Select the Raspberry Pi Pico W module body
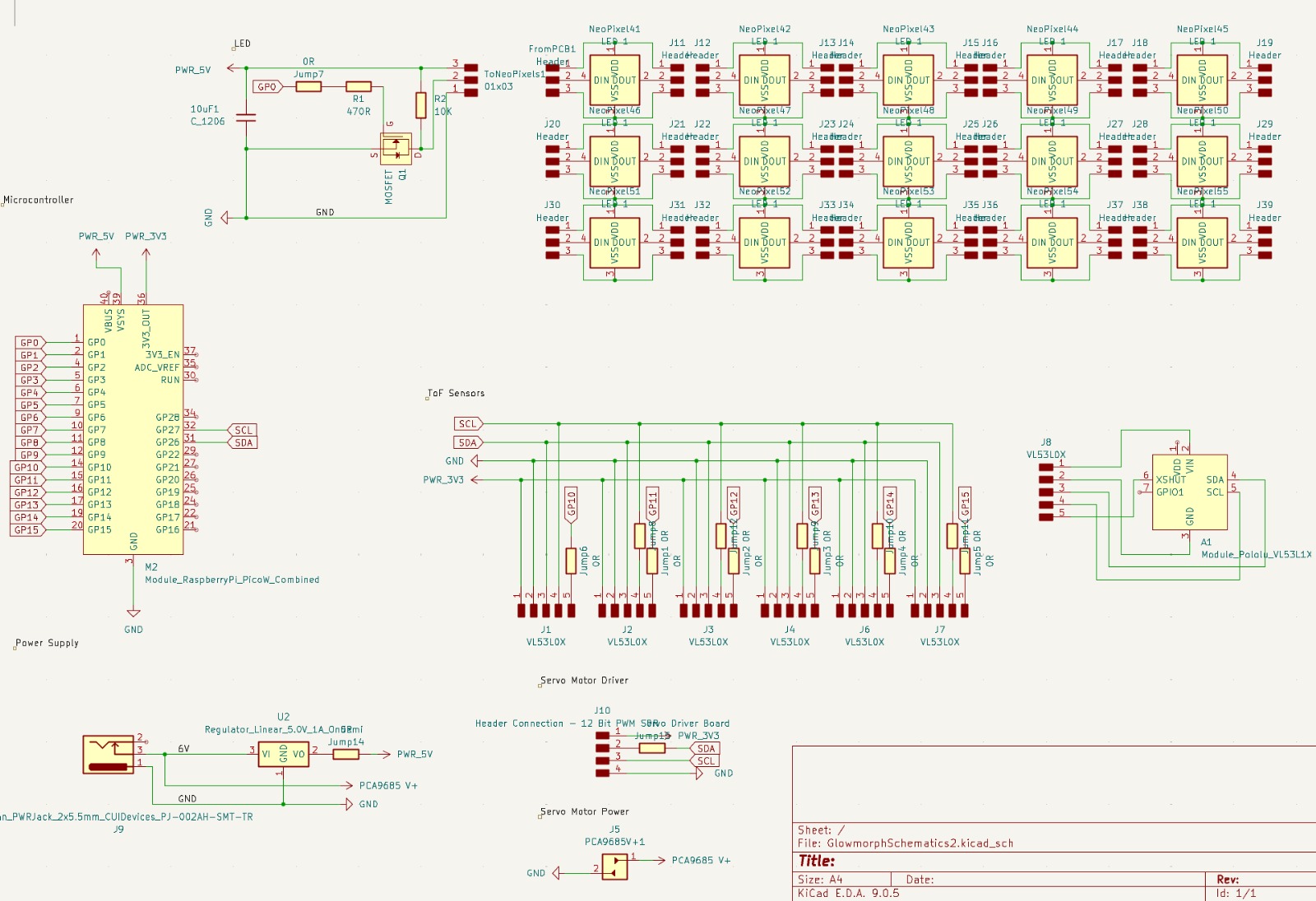Image resolution: width=1316 pixels, height=901 pixels. point(133,429)
